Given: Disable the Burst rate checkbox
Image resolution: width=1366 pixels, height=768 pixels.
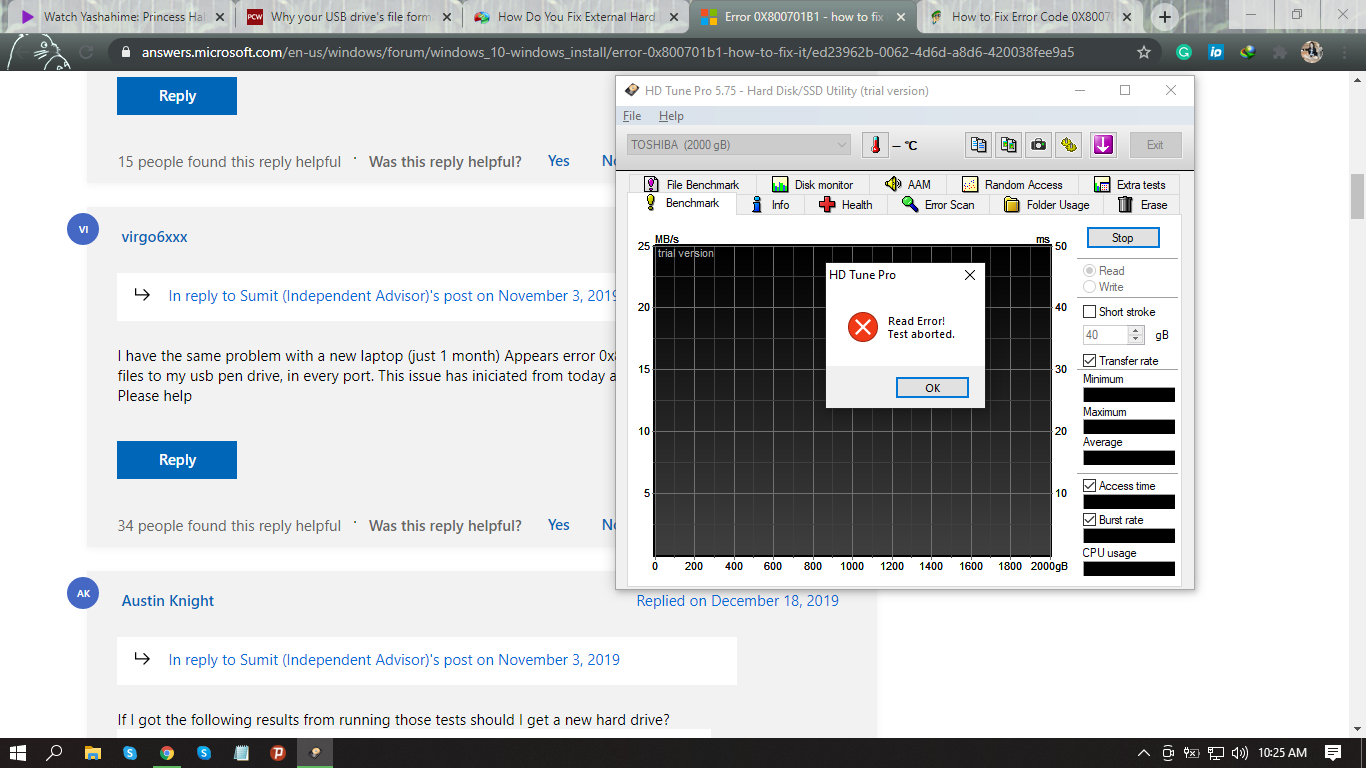Looking at the screenshot, I should 1090,520.
